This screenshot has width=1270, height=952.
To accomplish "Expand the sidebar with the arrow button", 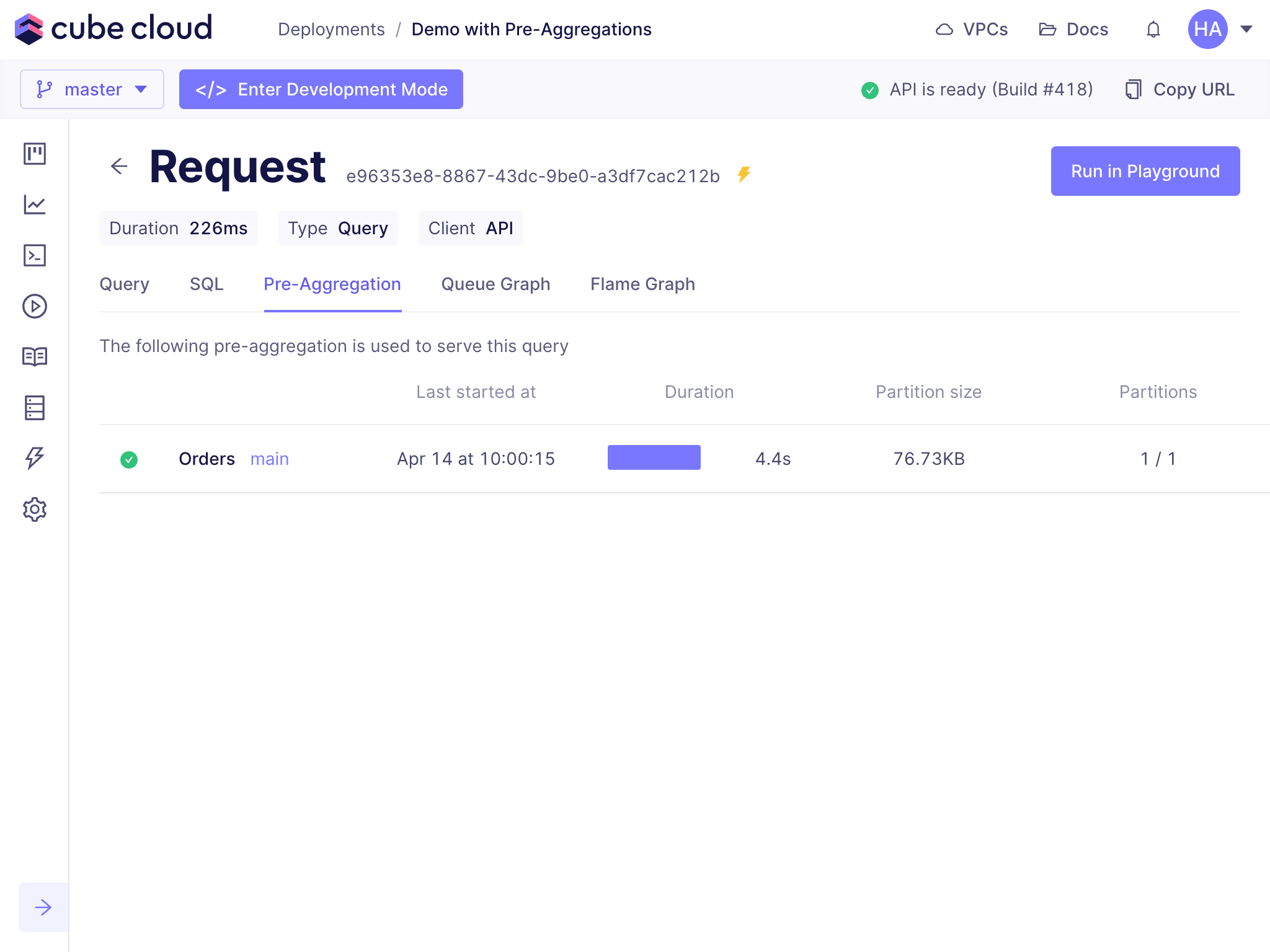I will pos(43,907).
